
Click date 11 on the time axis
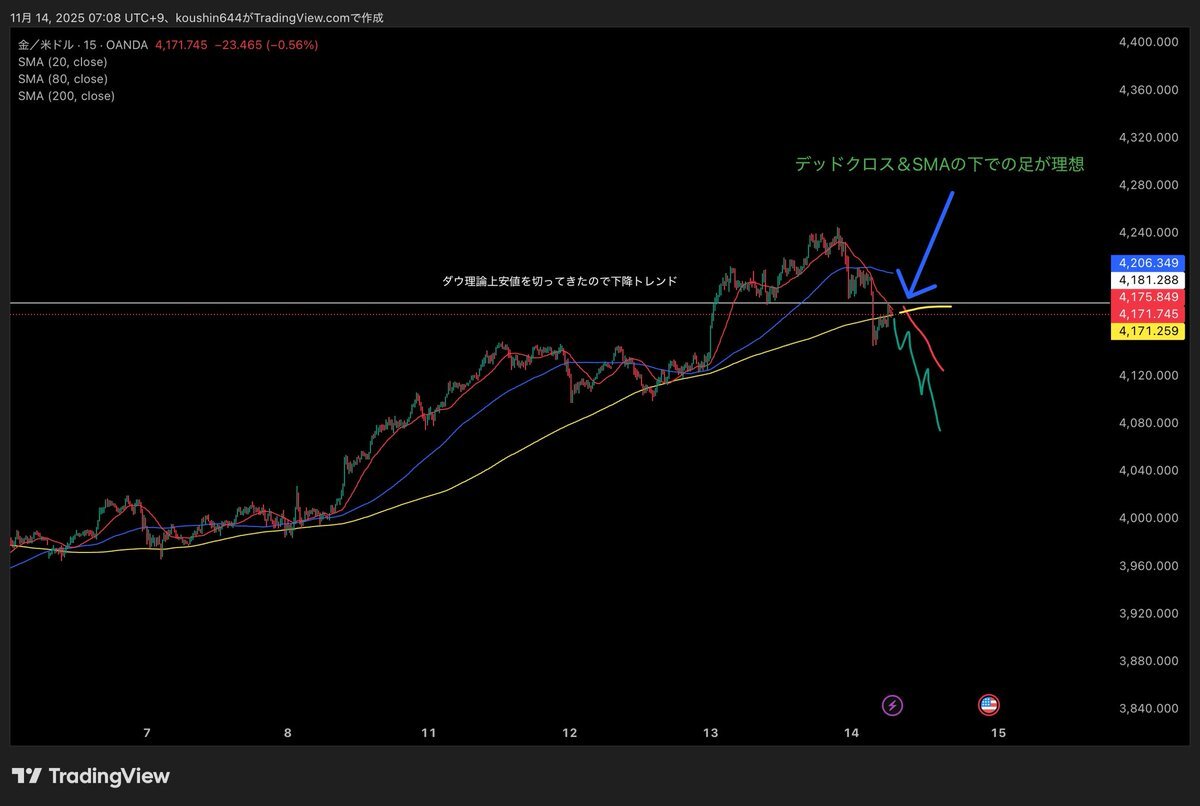[x=429, y=733]
